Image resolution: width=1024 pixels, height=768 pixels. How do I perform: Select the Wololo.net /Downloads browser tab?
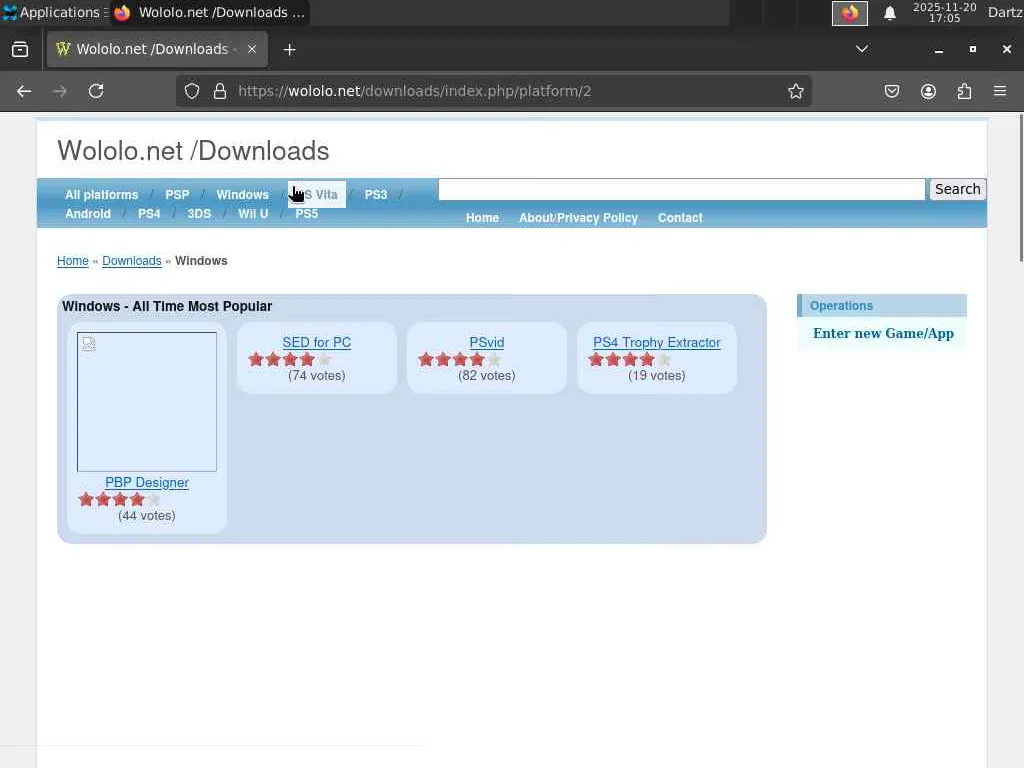157,49
